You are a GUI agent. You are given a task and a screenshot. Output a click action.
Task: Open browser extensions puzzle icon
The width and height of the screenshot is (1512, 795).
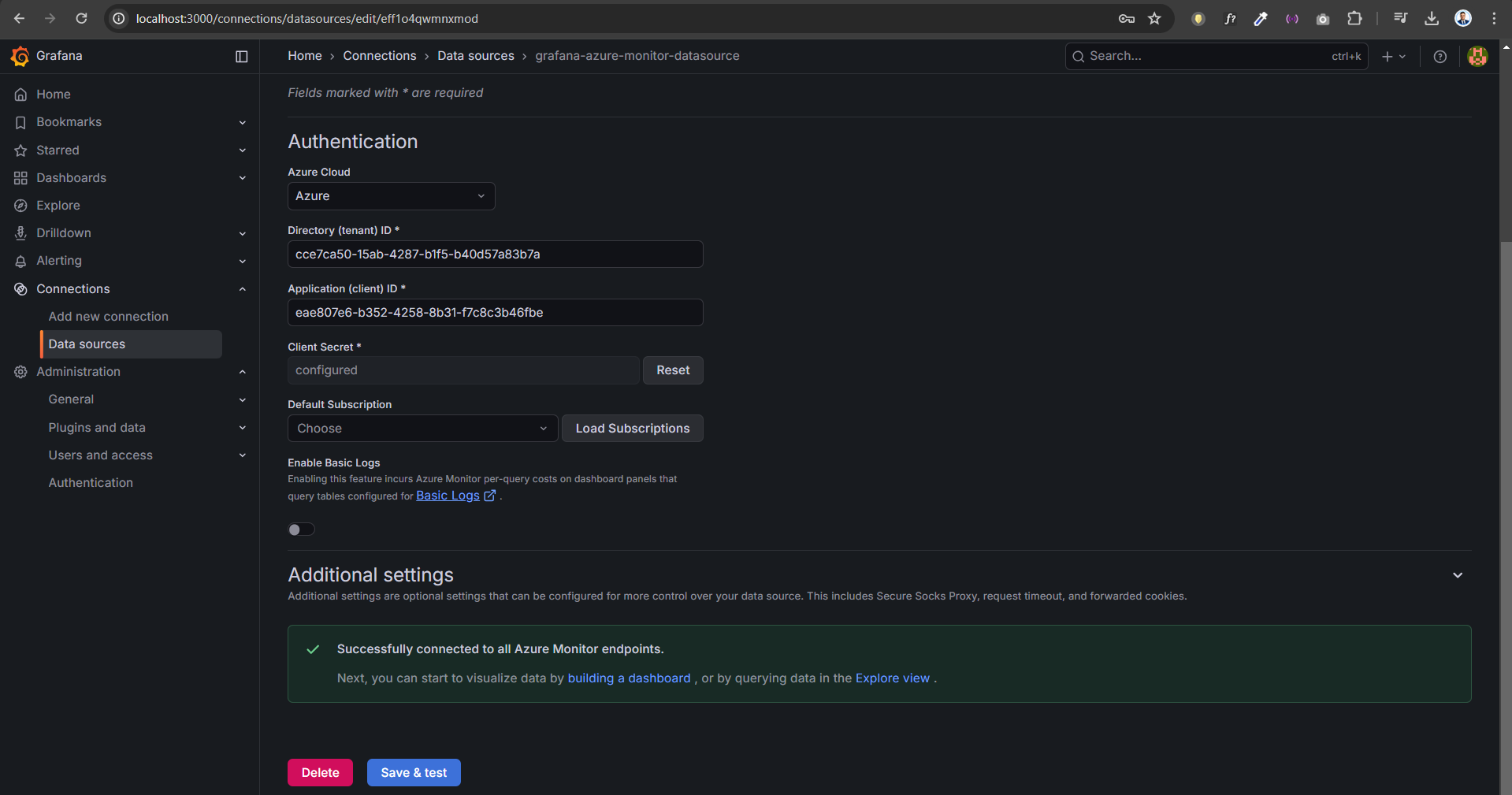click(1354, 19)
